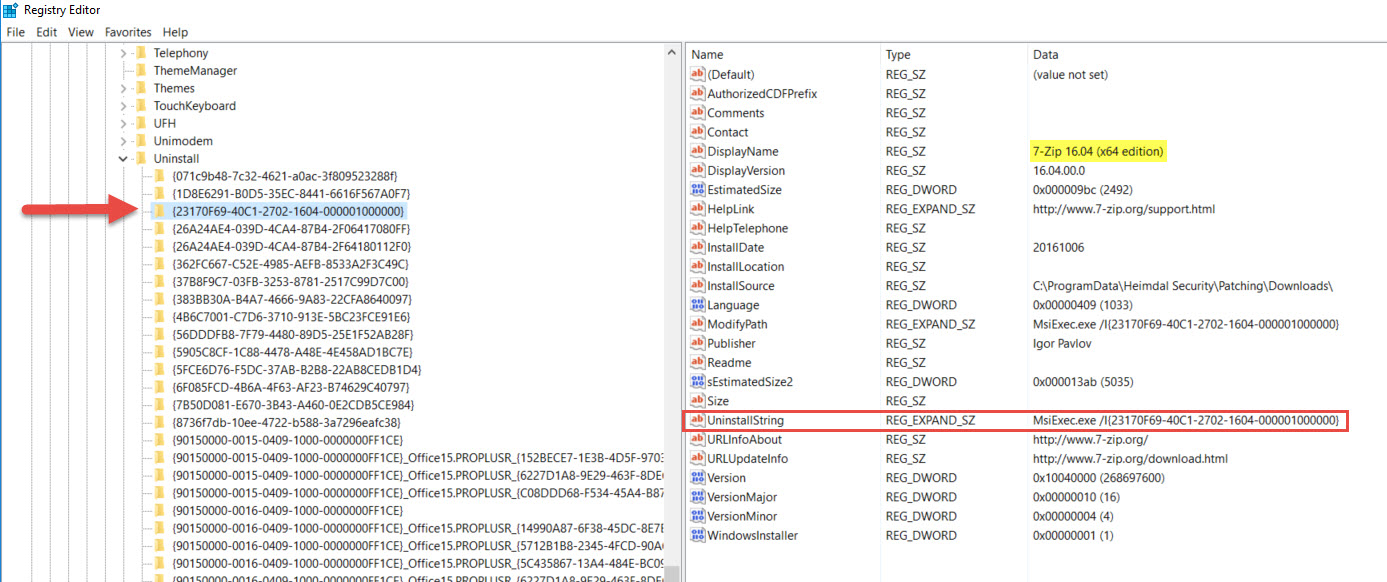The width and height of the screenshot is (1387, 582).
Task: Click folder icon of {8736f7db-10ee-4722-b588-3a7296eafc38}
Action: (x=160, y=423)
